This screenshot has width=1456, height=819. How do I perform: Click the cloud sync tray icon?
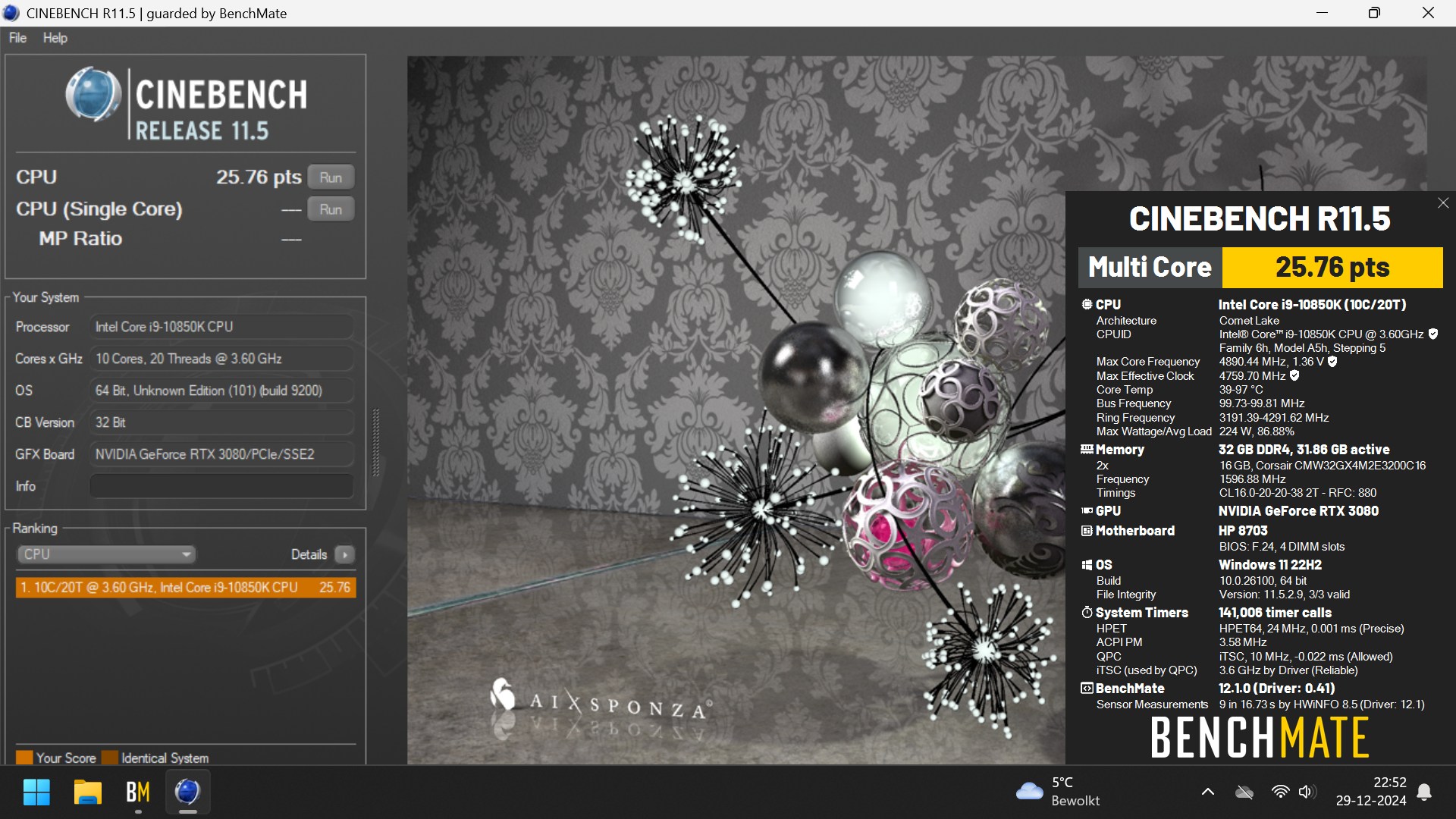tap(1244, 792)
